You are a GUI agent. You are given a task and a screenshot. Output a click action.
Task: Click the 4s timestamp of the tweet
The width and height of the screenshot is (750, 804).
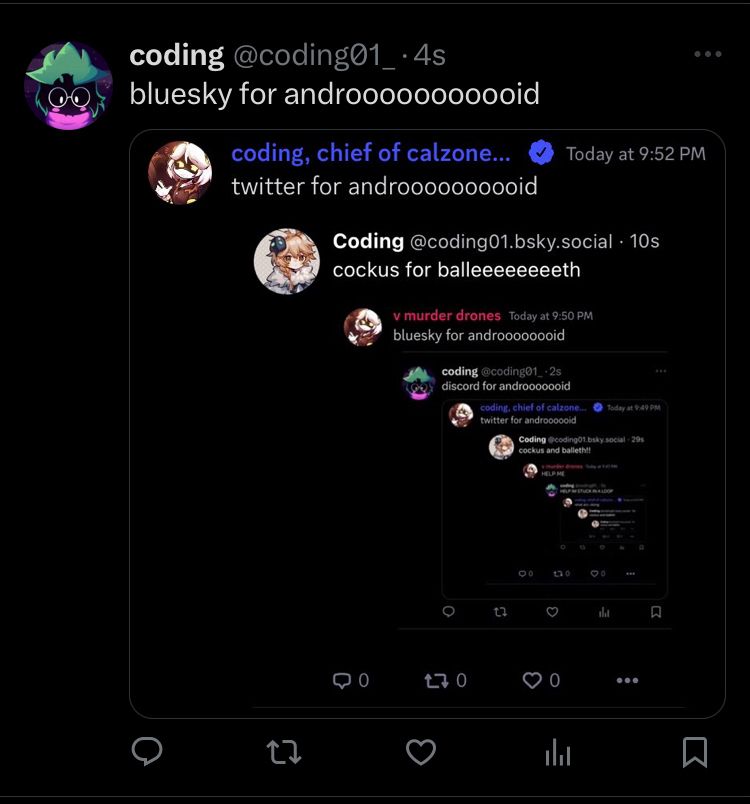(x=430, y=55)
